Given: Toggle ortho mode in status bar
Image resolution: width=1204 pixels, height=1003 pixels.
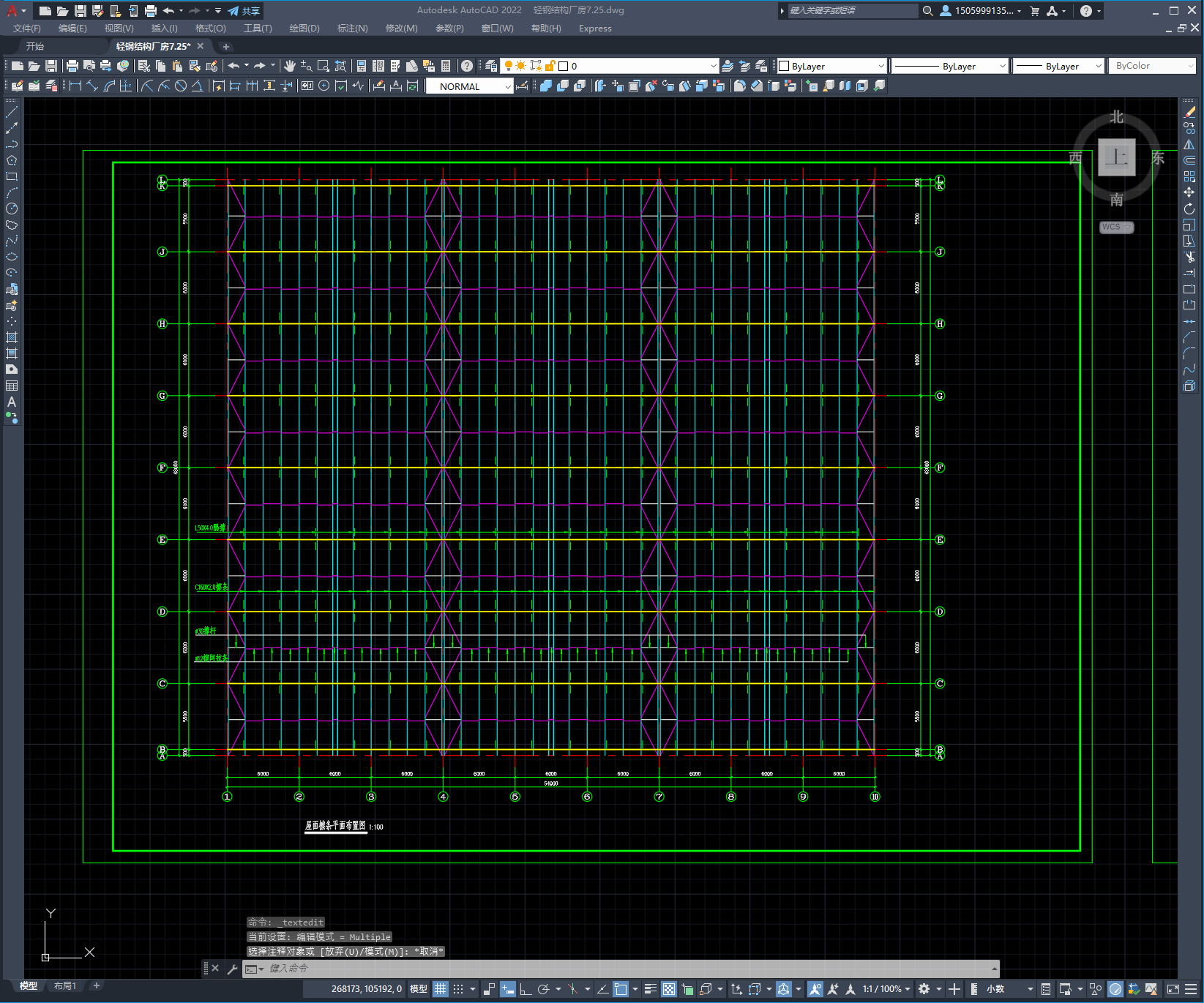Looking at the screenshot, I should [x=526, y=989].
